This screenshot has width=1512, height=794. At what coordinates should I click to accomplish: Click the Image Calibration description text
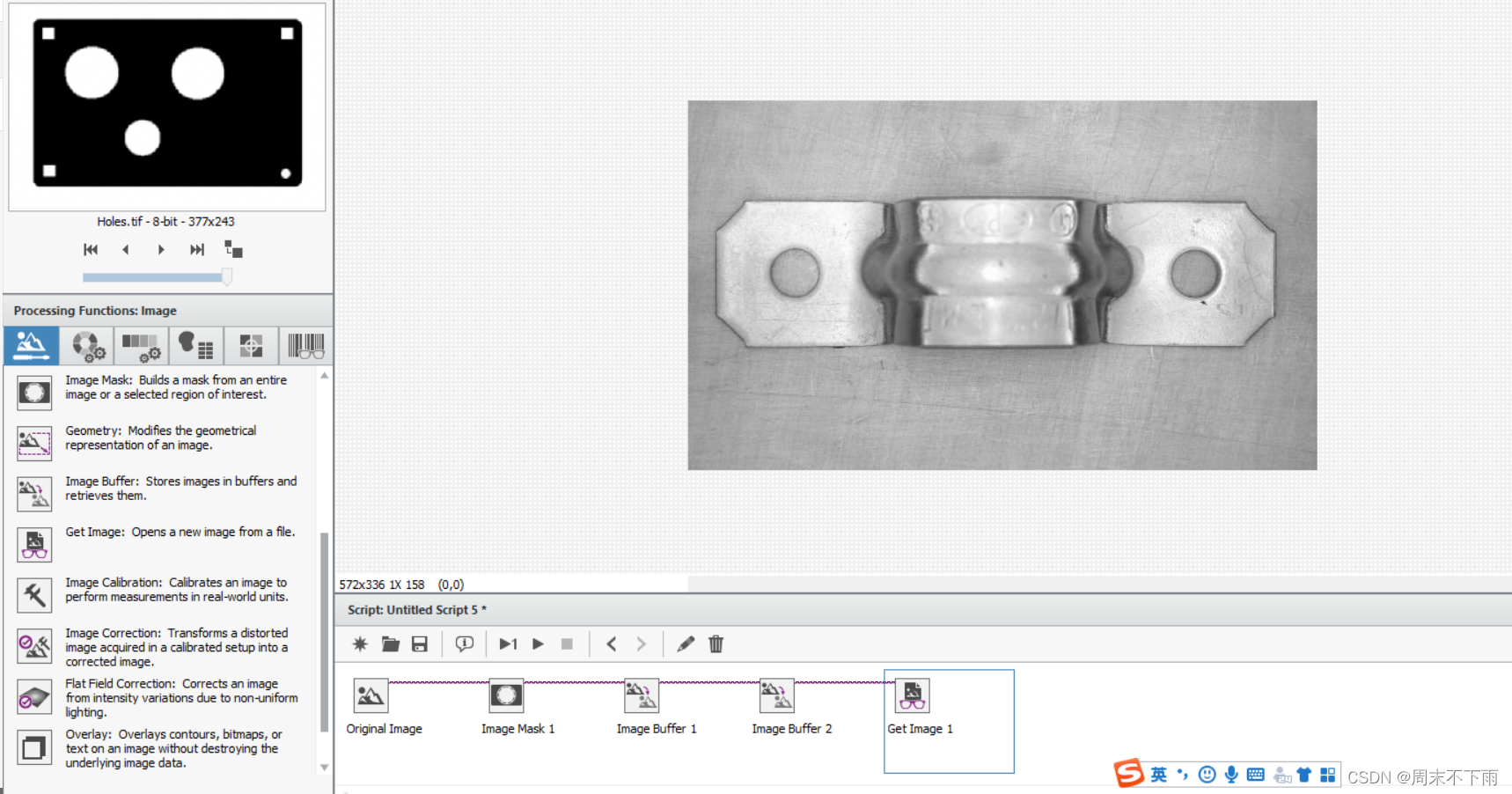tap(177, 590)
